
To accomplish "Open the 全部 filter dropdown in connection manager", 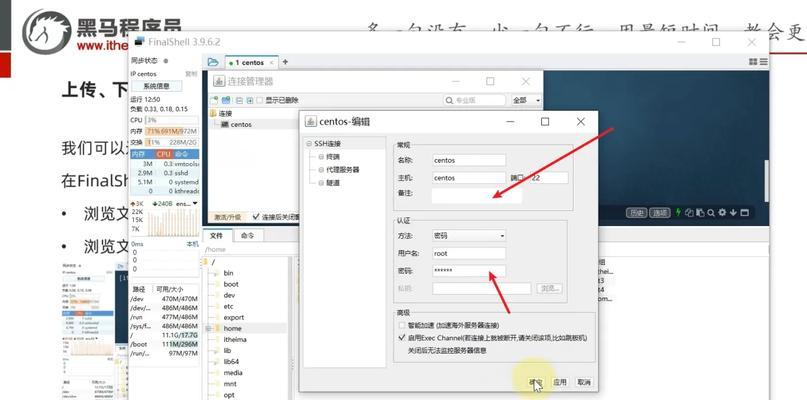I will [526, 100].
